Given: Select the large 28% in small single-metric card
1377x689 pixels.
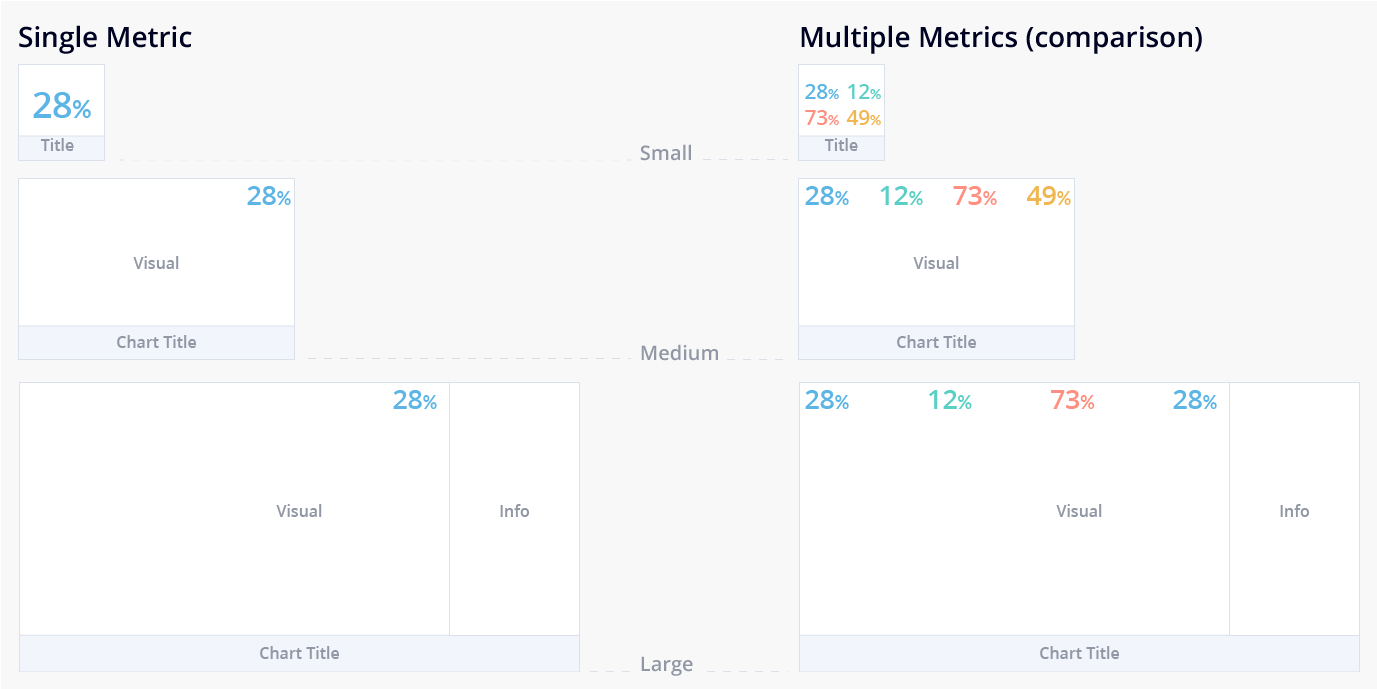Looking at the screenshot, I should point(61,105).
